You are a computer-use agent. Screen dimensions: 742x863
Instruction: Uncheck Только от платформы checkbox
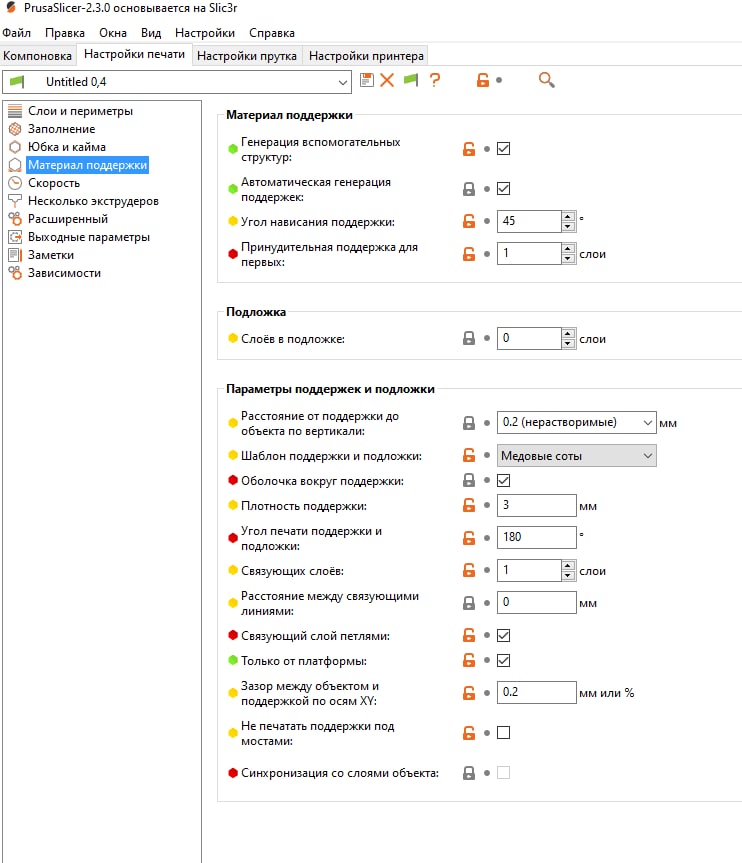point(503,660)
